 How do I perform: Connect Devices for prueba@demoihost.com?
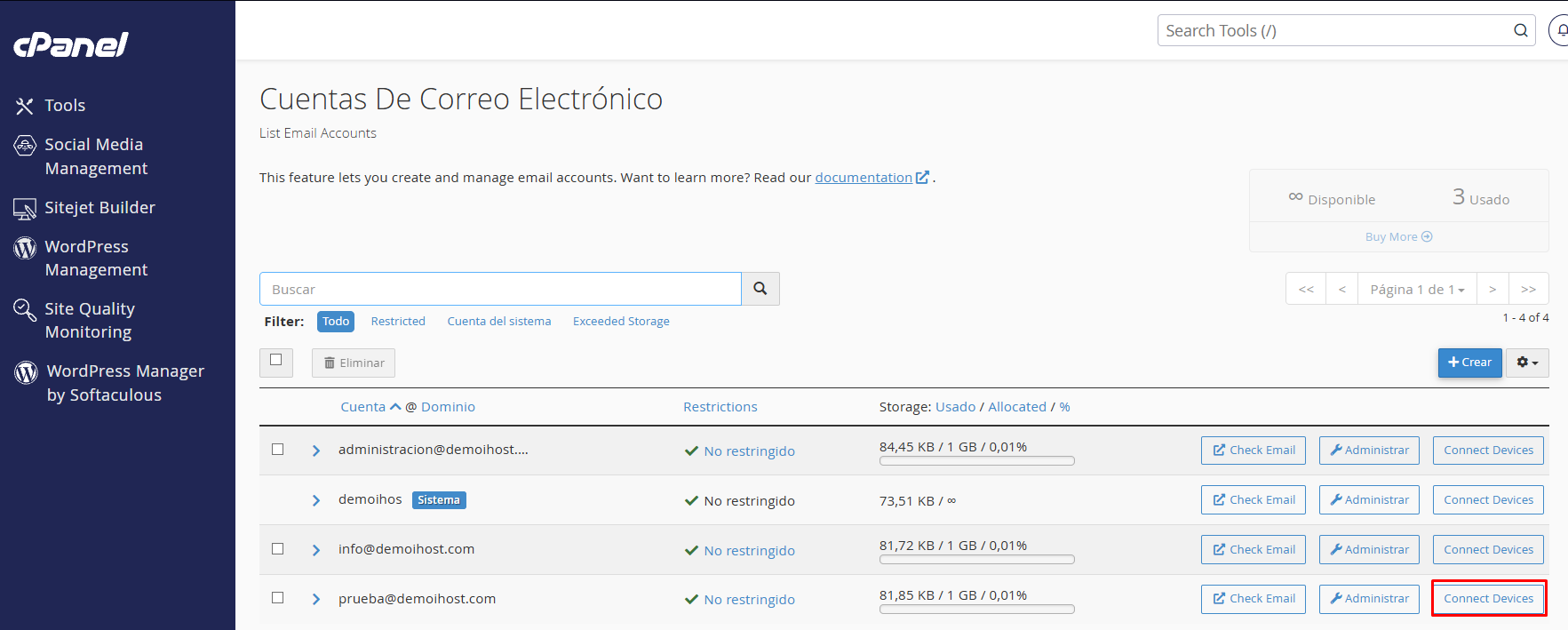1488,599
